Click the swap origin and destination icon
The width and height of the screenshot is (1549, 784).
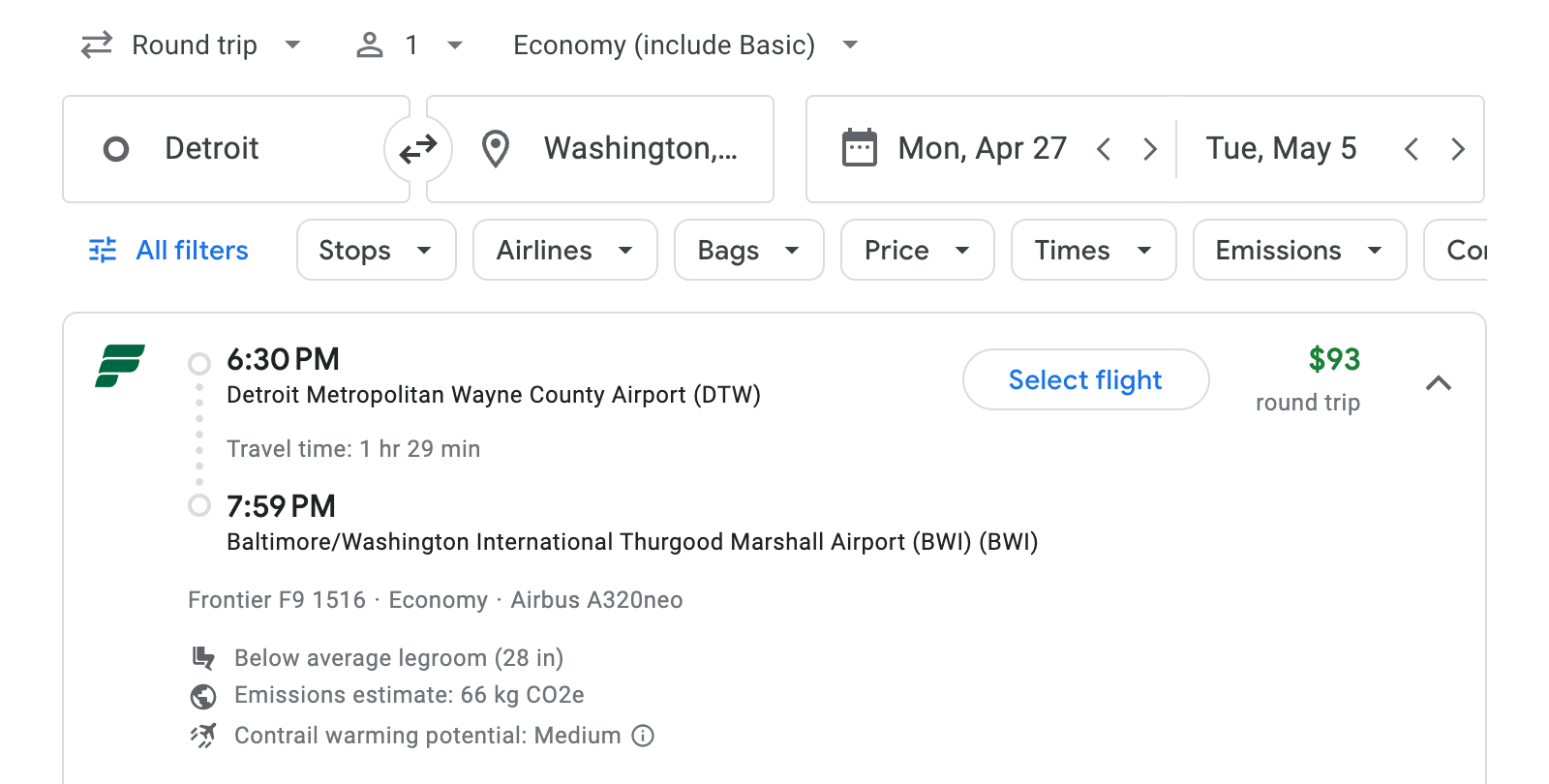click(x=417, y=148)
